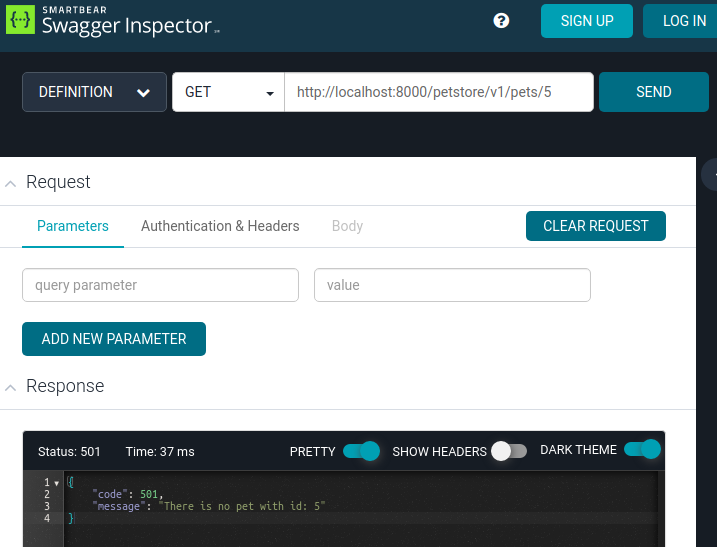Click the SIGN UP button
Screen dimensions: 717x547
pos(587,21)
